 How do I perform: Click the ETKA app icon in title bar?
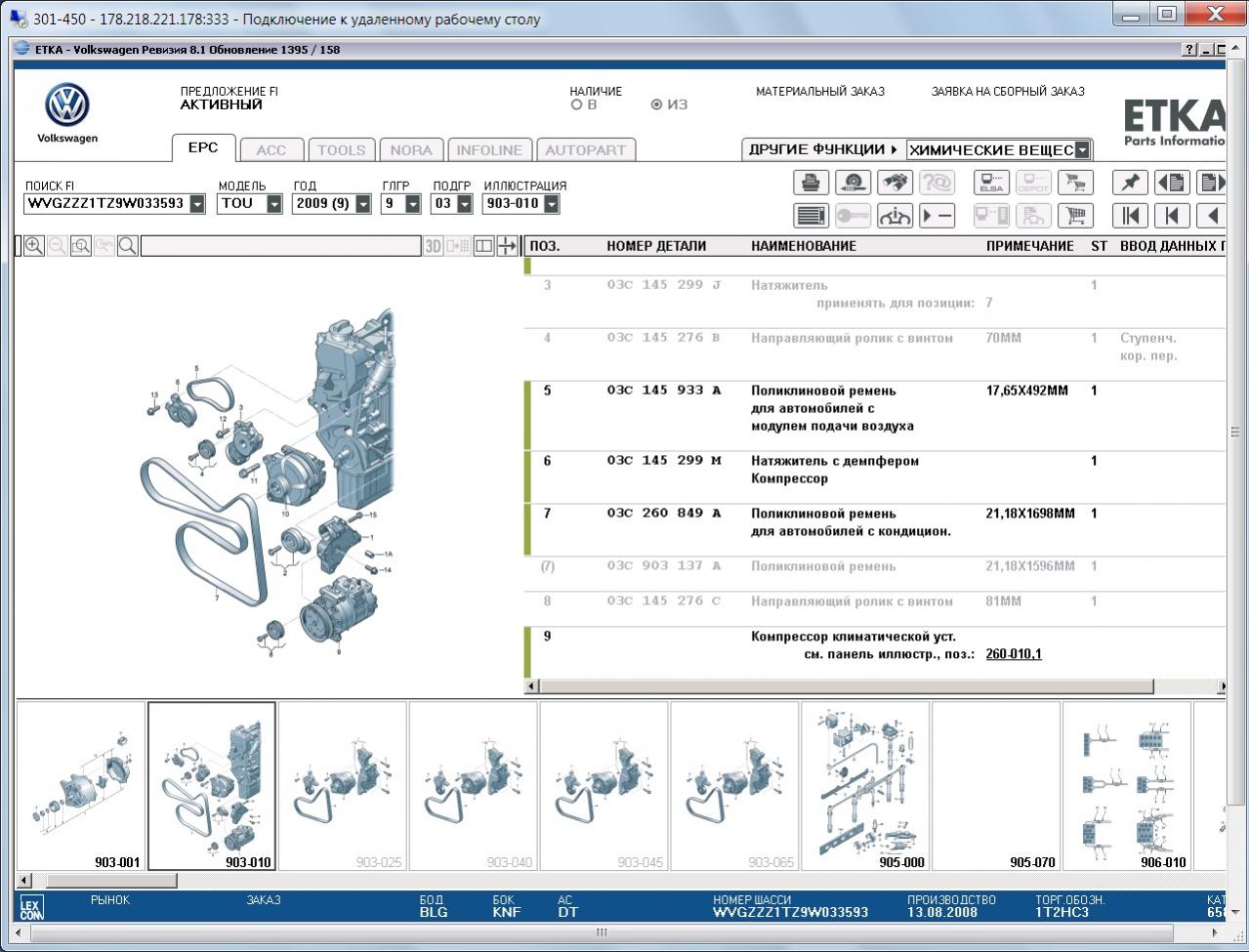point(23,50)
